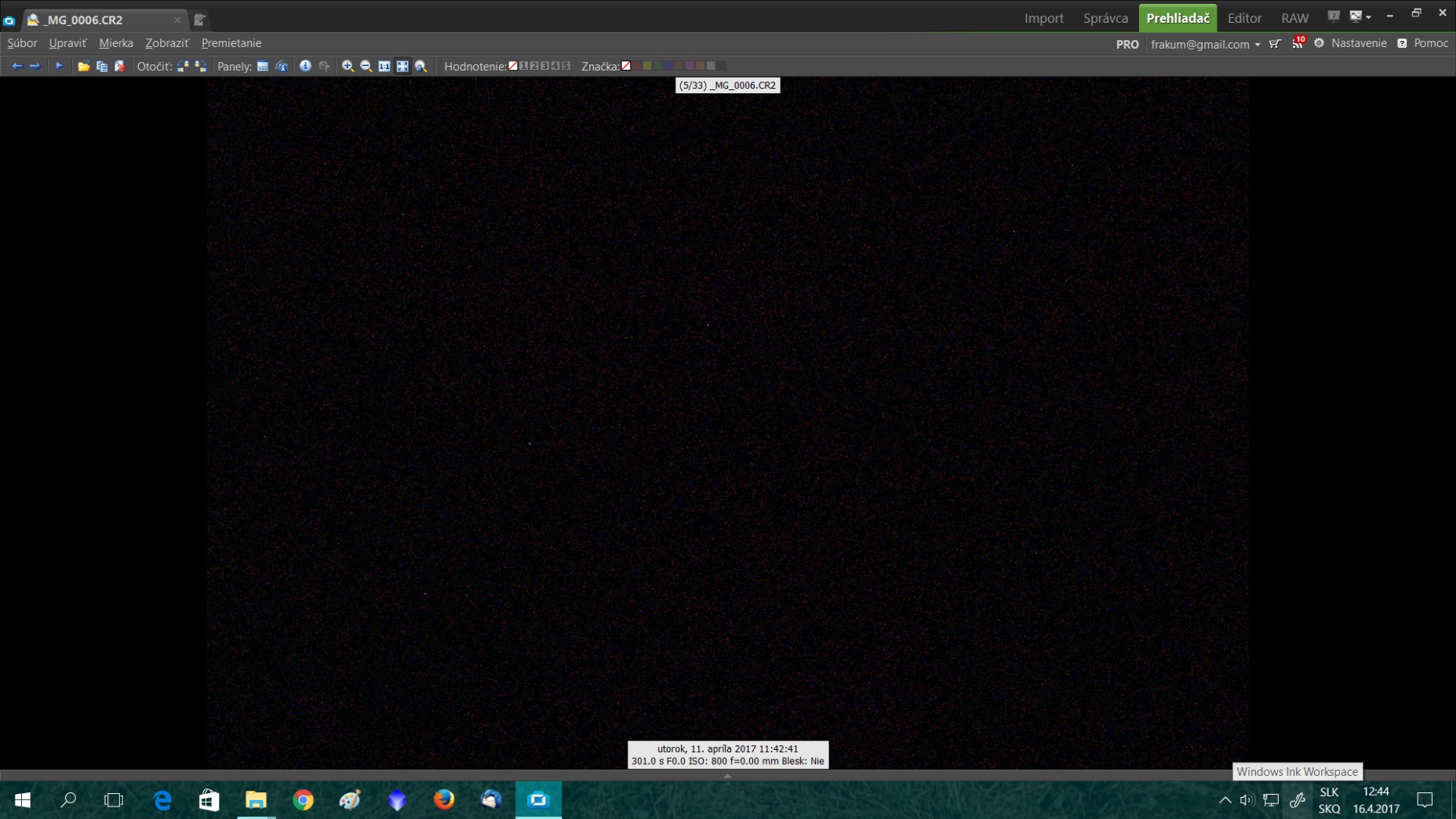Screen dimensions: 1456x819
Task: Apply the yellow color label
Action: [x=647, y=66]
